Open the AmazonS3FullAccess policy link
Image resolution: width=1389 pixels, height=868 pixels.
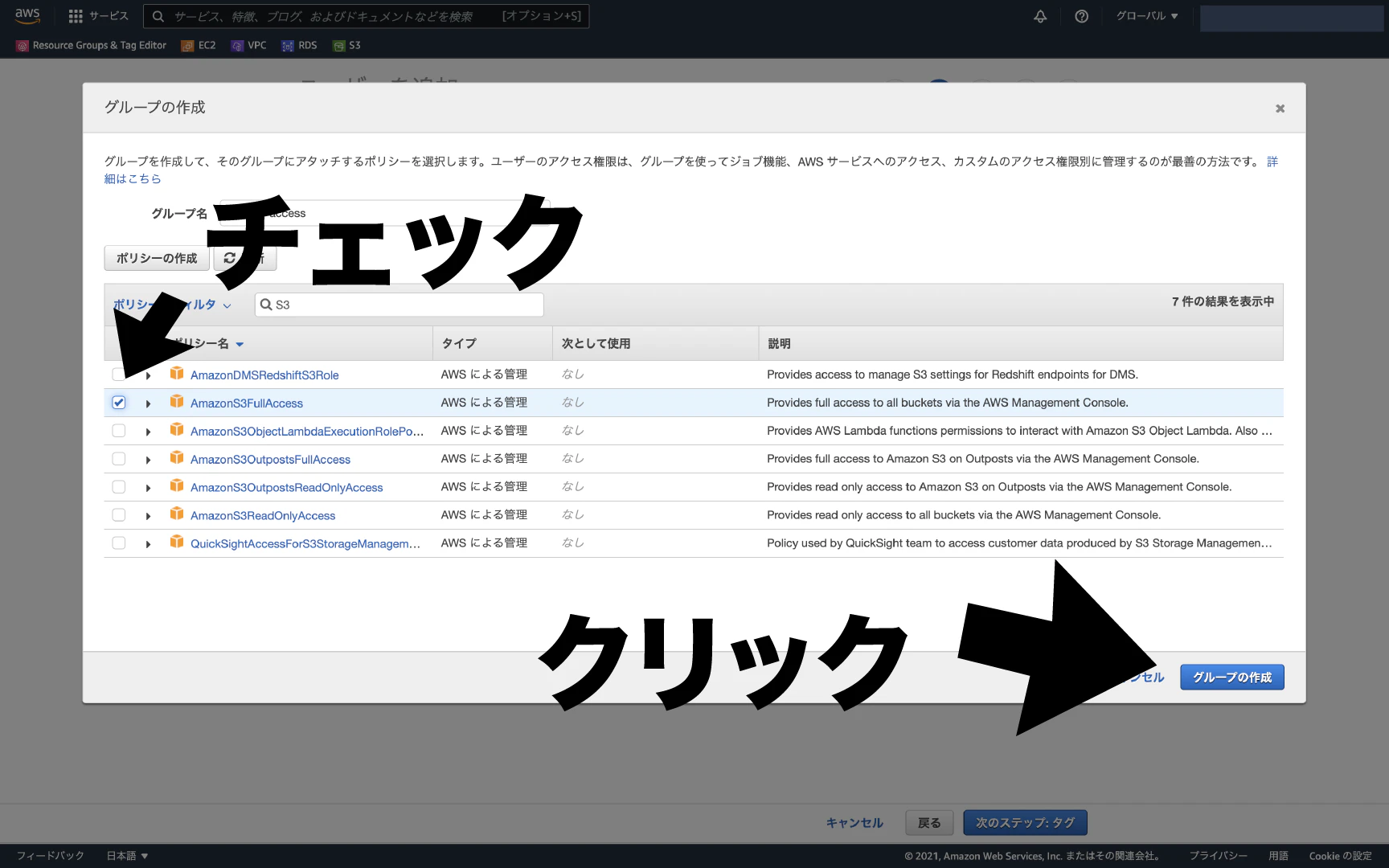click(247, 403)
